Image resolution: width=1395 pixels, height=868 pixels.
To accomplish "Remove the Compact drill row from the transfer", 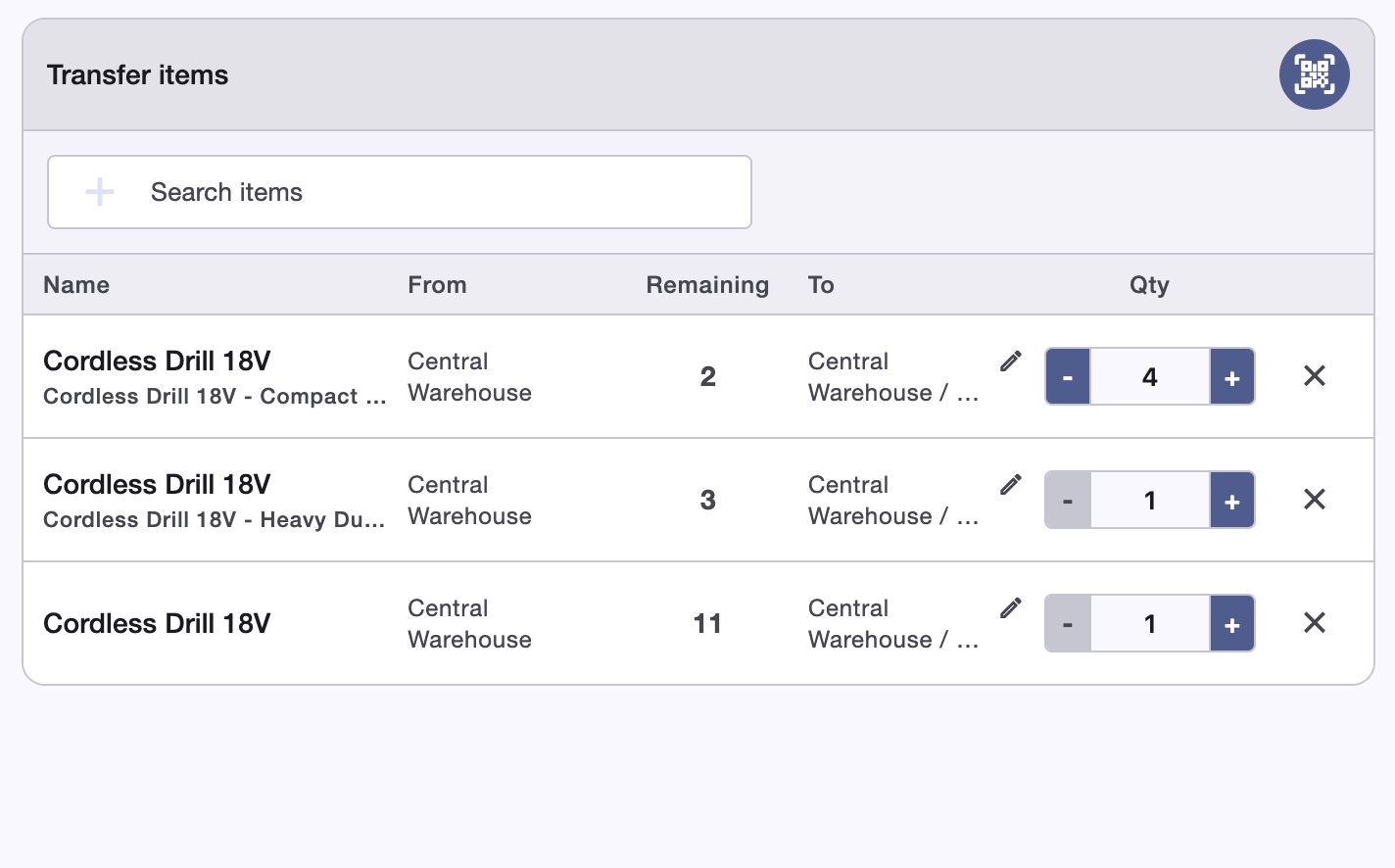I will [x=1315, y=376].
